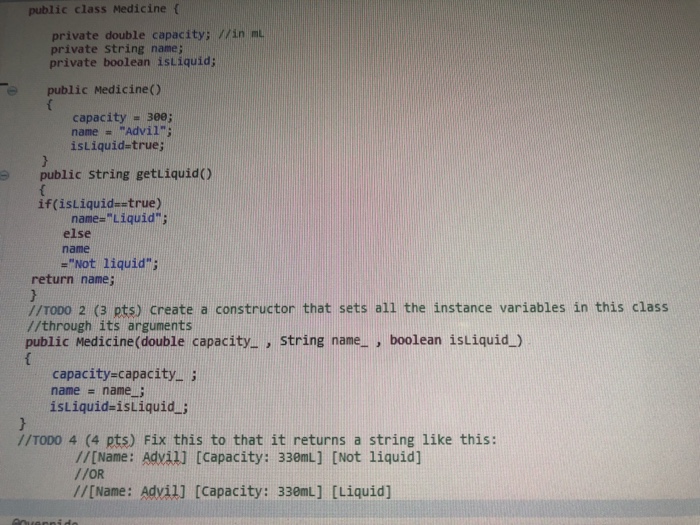This screenshot has height=525, width=700.
Task: Click 'private boolean isLiquid;' declaration
Action: coord(133,62)
